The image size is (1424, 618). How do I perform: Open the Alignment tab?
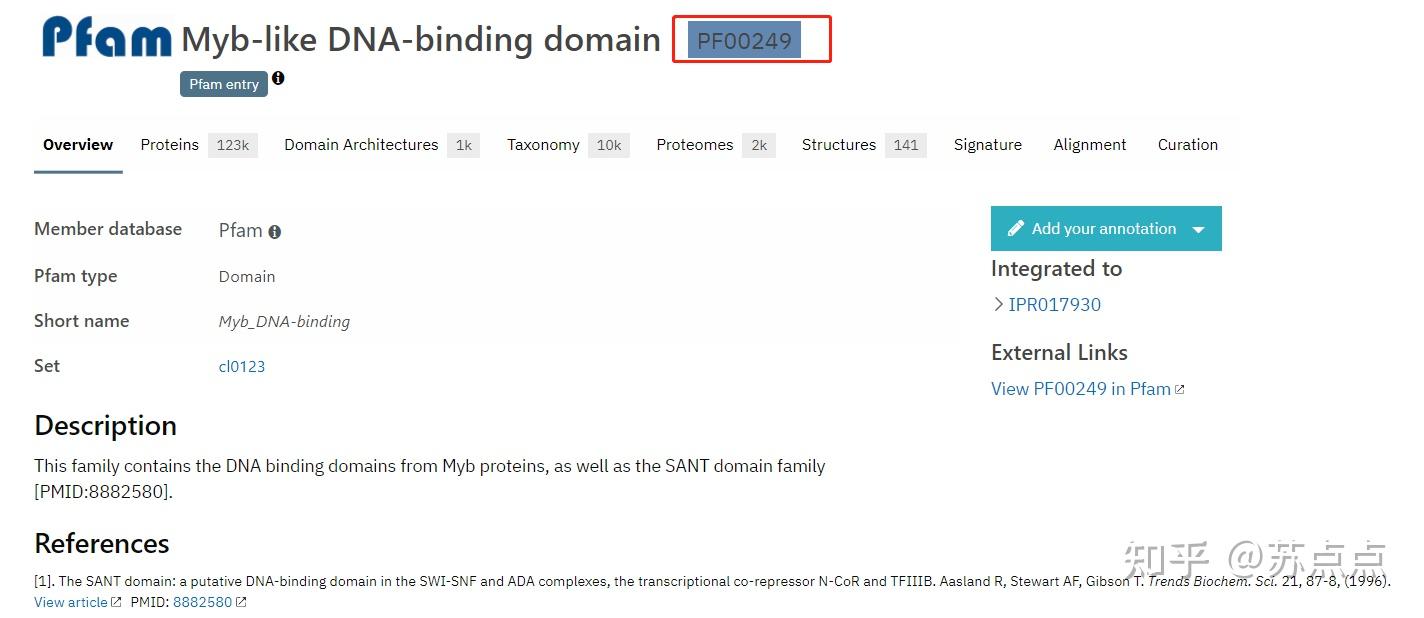(1089, 145)
